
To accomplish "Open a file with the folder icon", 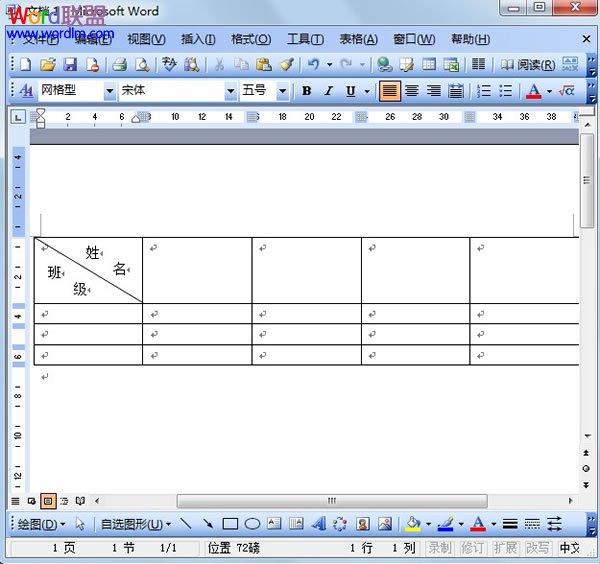I will (x=48, y=64).
